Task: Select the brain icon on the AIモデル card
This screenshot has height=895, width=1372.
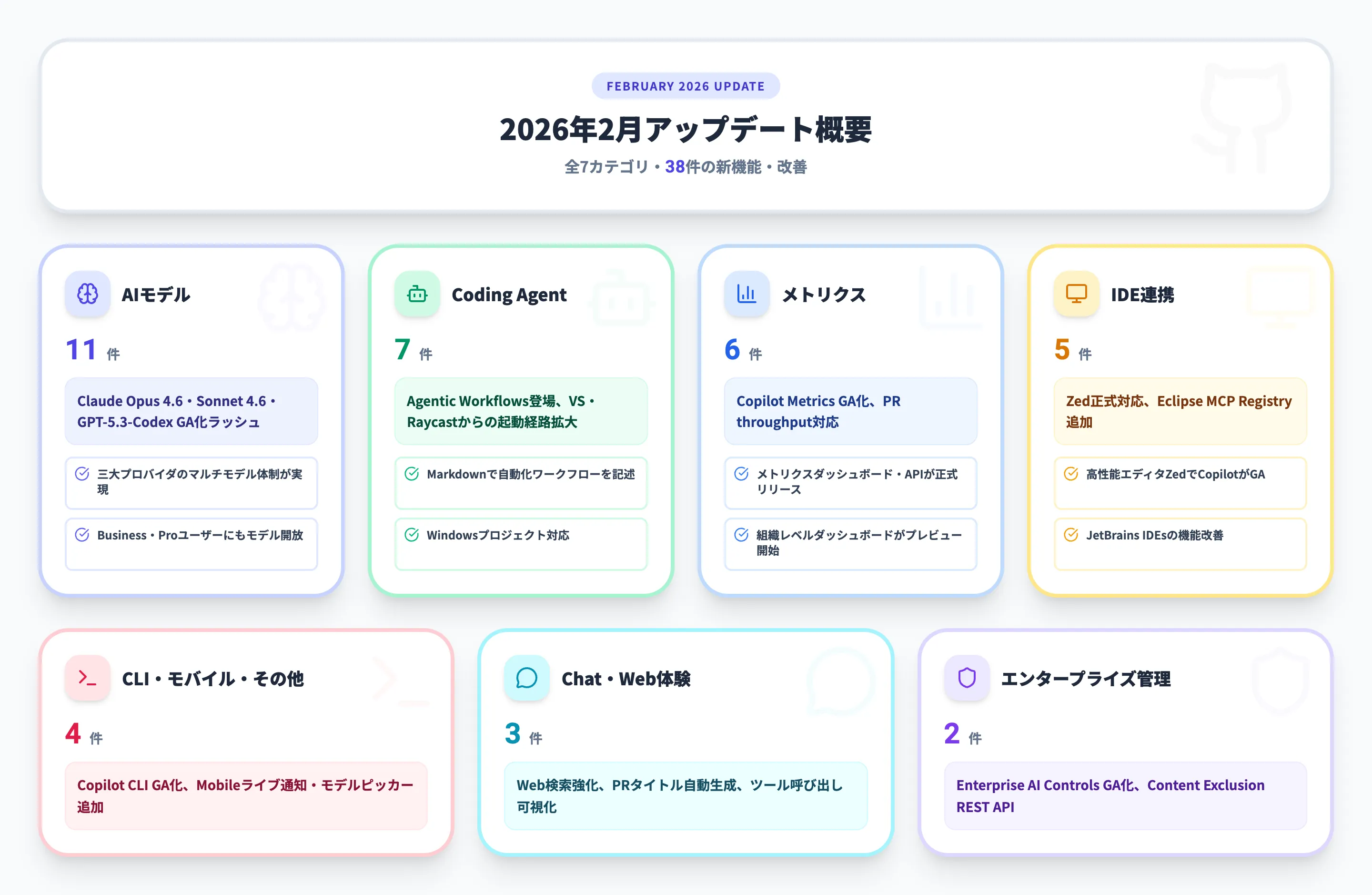Action: (x=88, y=294)
